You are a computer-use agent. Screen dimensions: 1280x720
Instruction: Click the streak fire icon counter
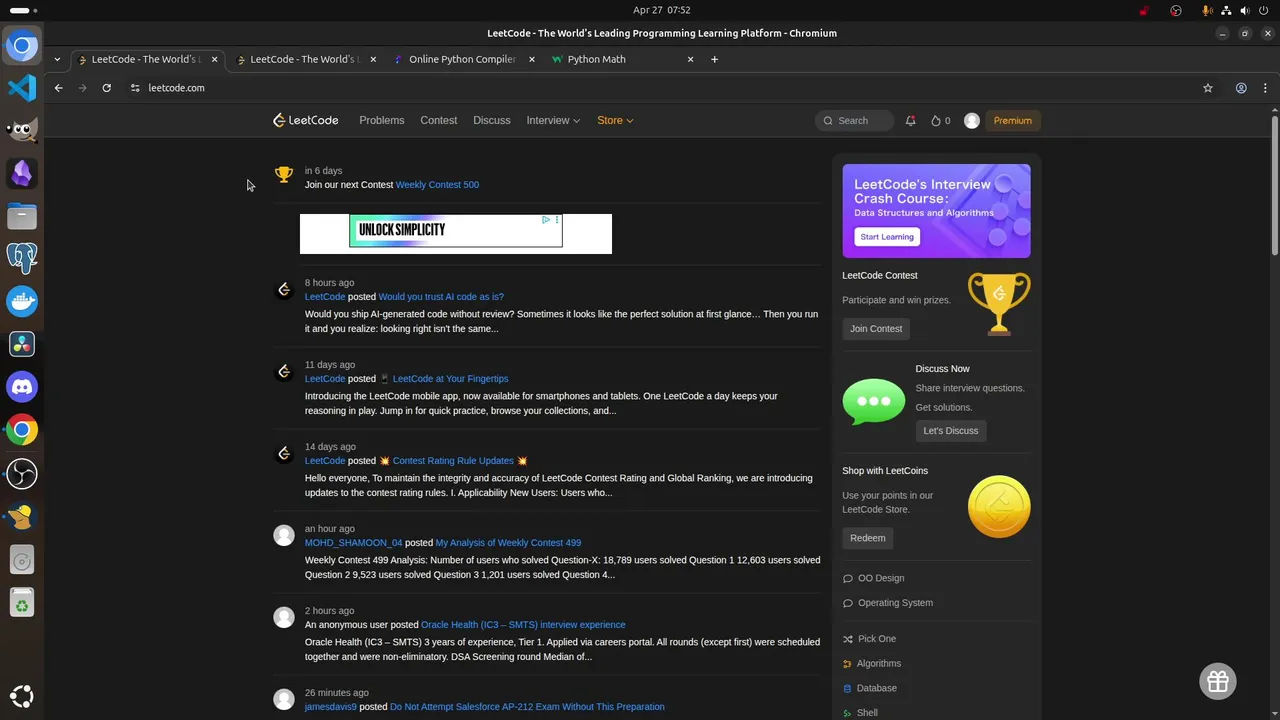[940, 120]
